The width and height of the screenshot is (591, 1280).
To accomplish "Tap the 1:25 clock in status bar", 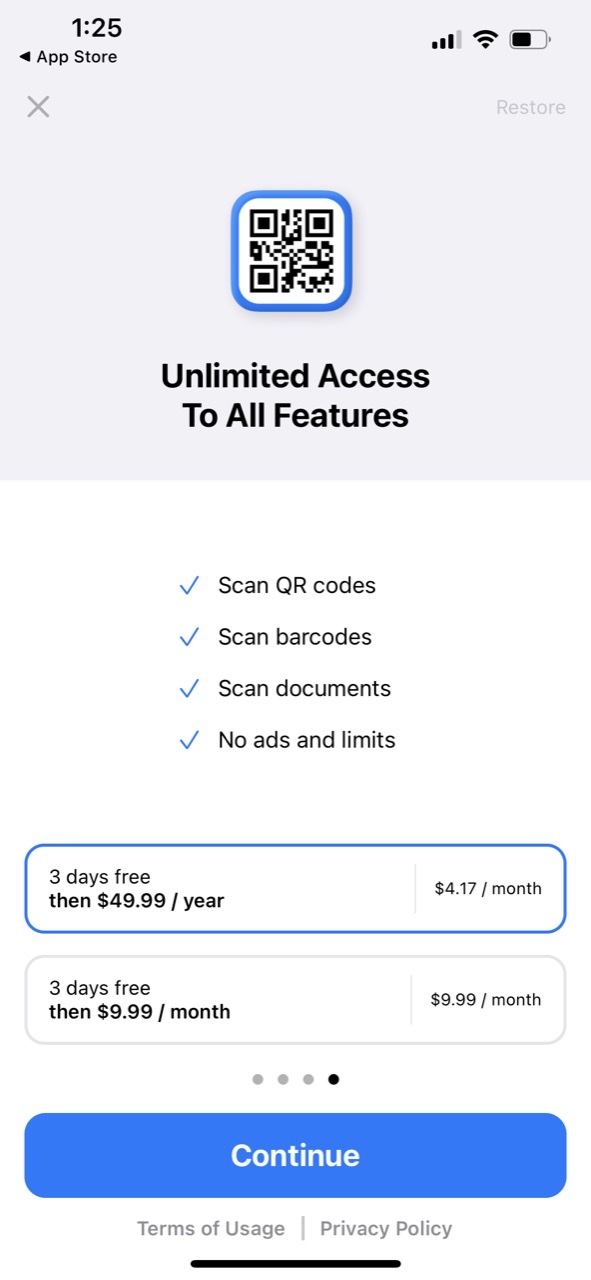I will [97, 27].
